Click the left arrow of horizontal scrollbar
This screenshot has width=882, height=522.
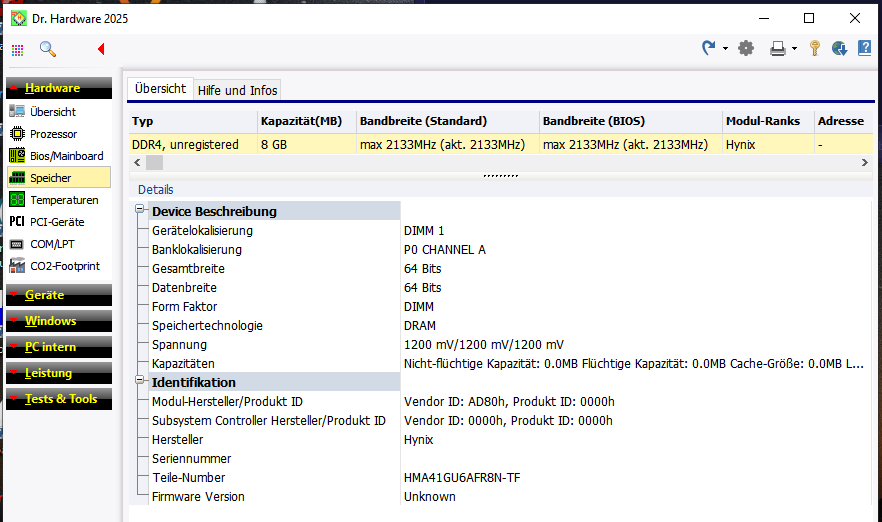[137, 163]
